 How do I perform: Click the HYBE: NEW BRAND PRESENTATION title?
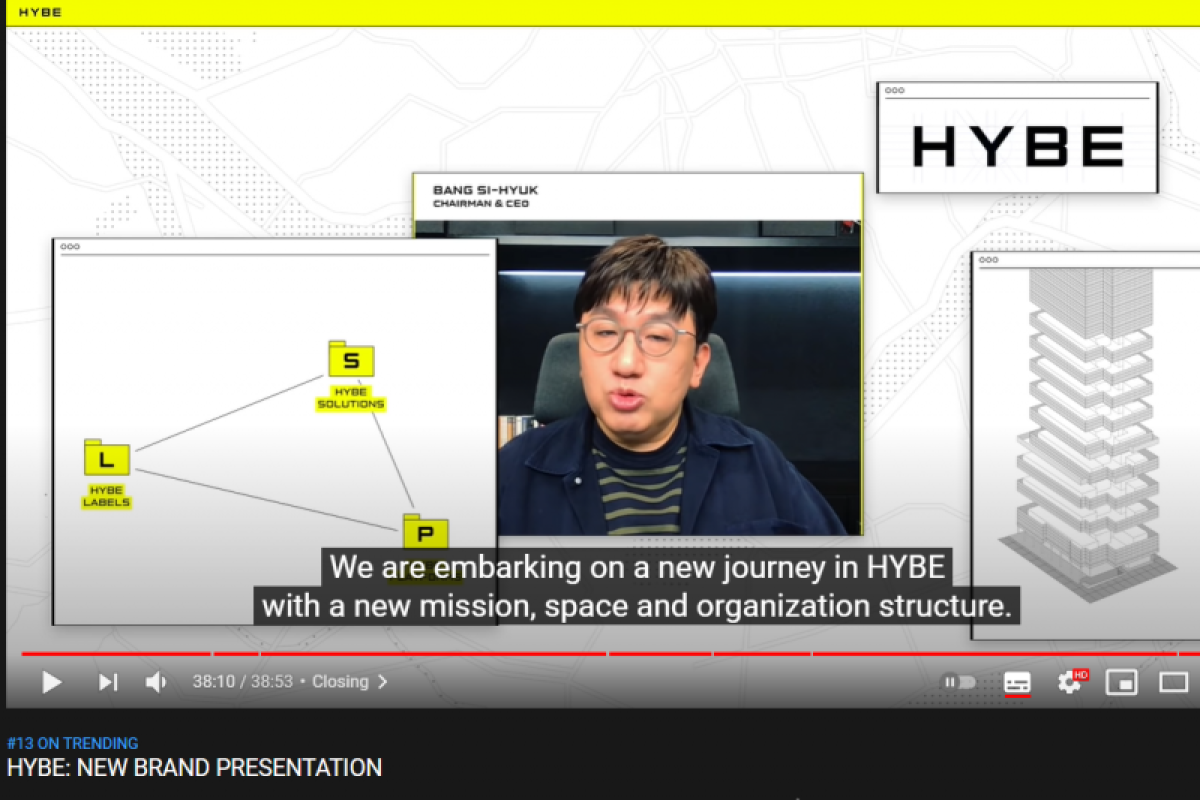(x=194, y=768)
